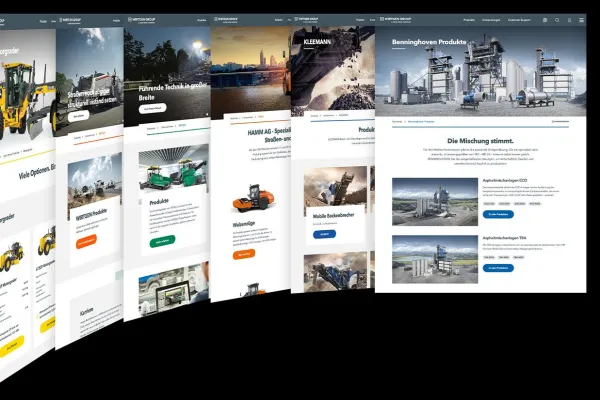The width and height of the screenshot is (600, 400).
Task: Click 'Asphaltmischanlagen ECO' heading
Action: point(504,180)
